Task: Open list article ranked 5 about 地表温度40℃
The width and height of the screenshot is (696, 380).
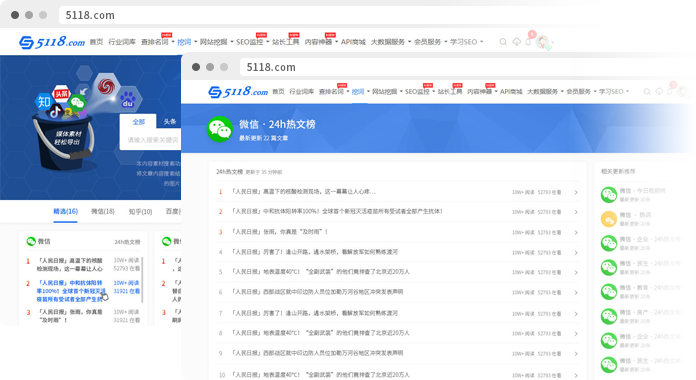Action: click(x=320, y=272)
